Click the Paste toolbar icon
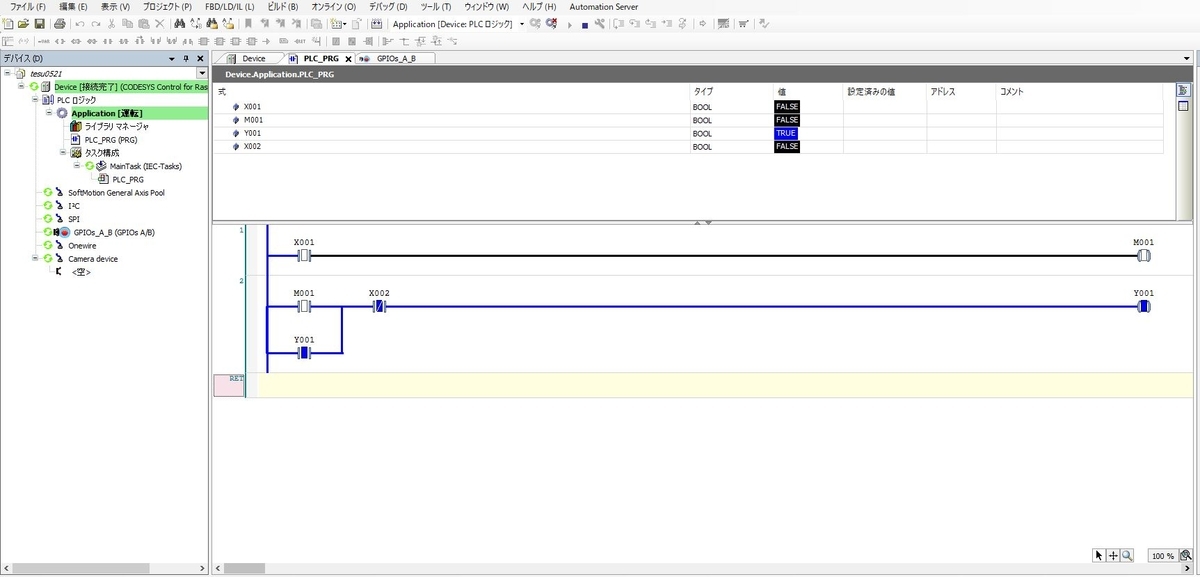This screenshot has height=577, width=1200. click(143, 23)
